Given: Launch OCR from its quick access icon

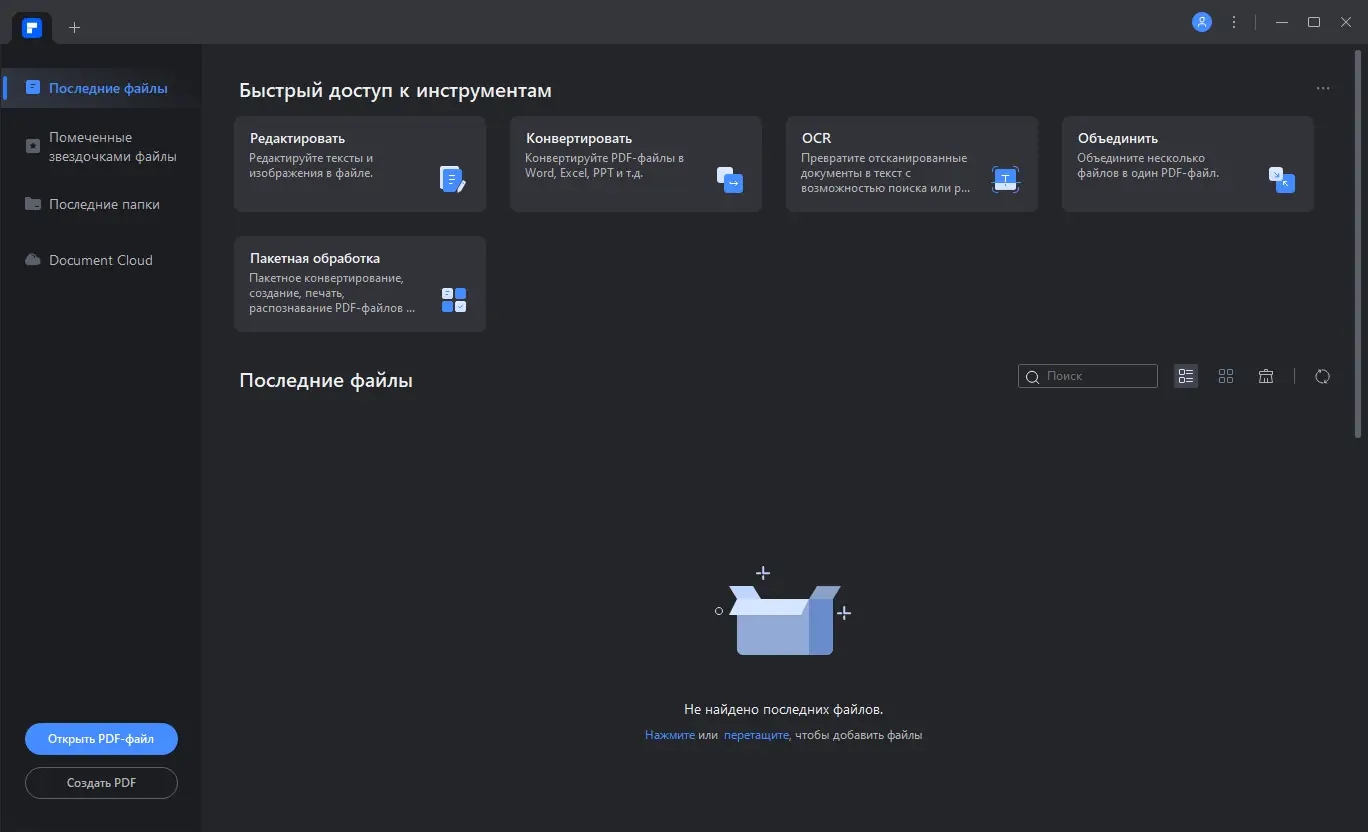Looking at the screenshot, I should click(x=1005, y=179).
